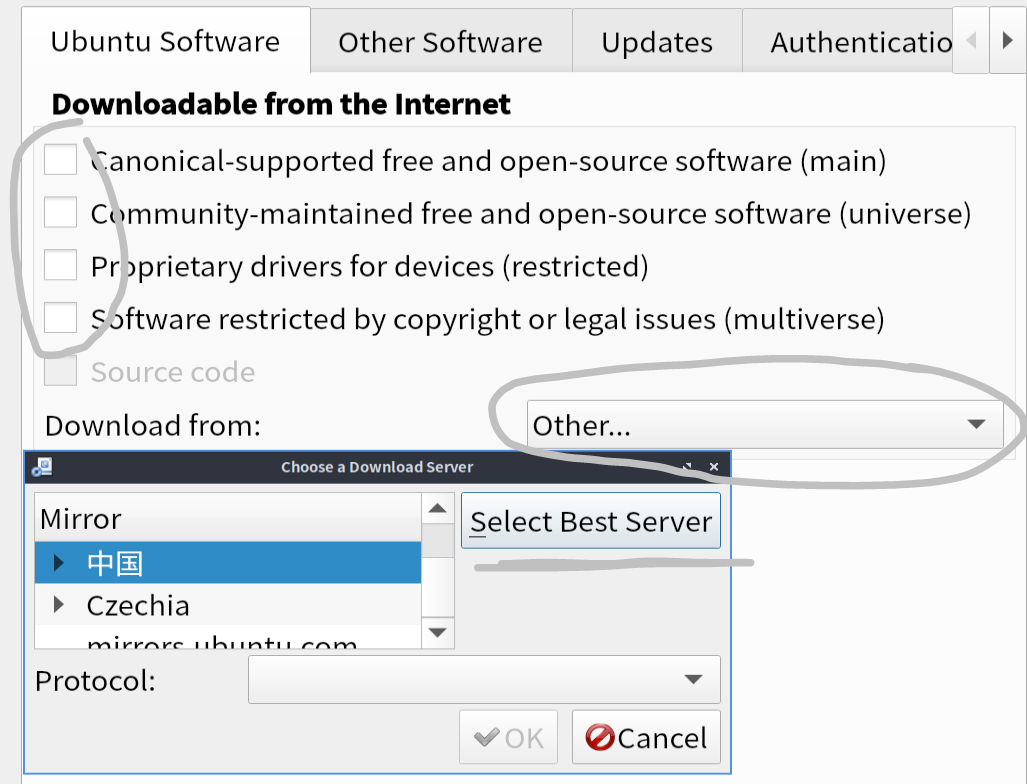Expand the Czechia mirror group

tap(59, 604)
